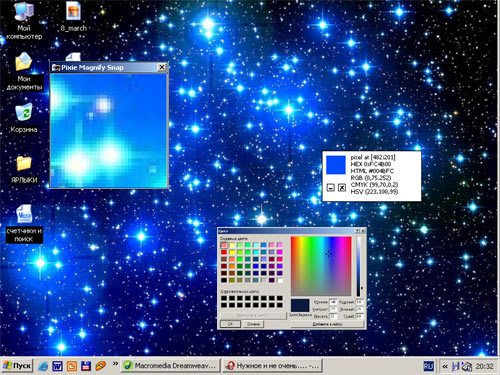The width and height of the screenshot is (500, 375).
Task: Click the tray icon left of the clock
Action: pyautogui.click(x=467, y=366)
